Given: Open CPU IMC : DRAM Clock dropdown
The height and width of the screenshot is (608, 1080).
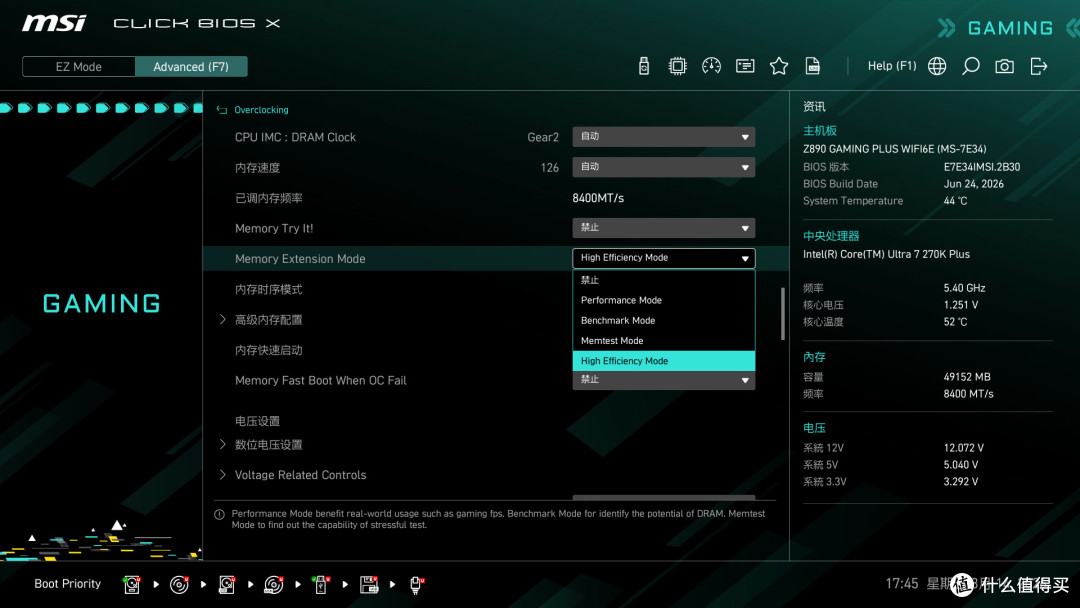Looking at the screenshot, I should pyautogui.click(x=663, y=137).
